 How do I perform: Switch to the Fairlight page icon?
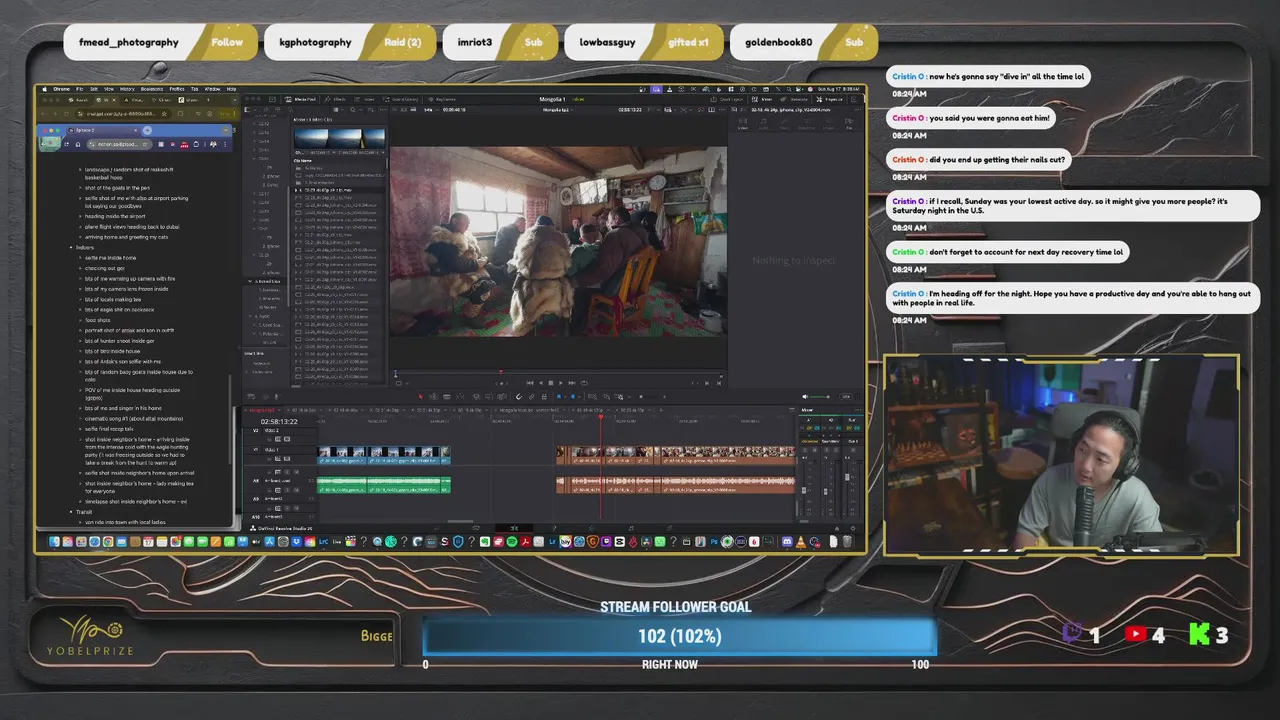click(x=631, y=528)
